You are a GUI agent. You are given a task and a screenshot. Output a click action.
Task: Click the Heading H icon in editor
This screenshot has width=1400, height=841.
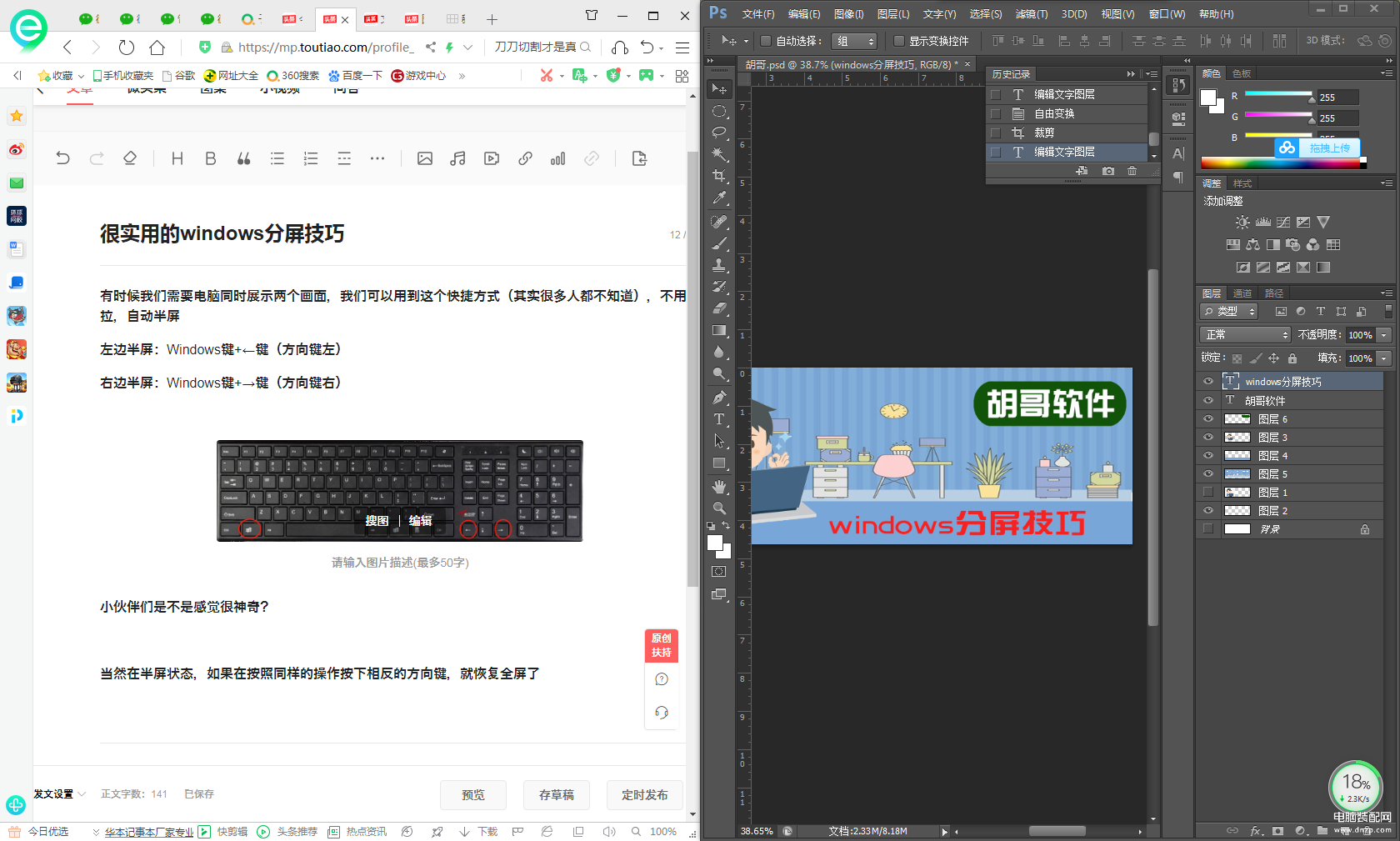coord(177,158)
